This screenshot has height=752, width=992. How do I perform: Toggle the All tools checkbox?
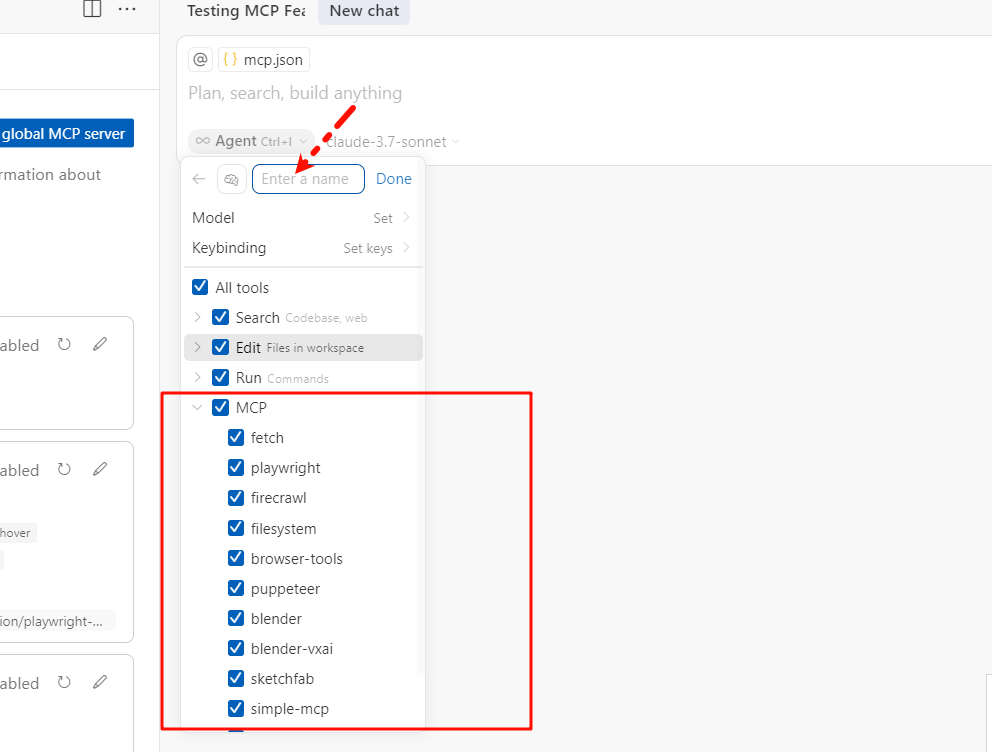click(200, 287)
